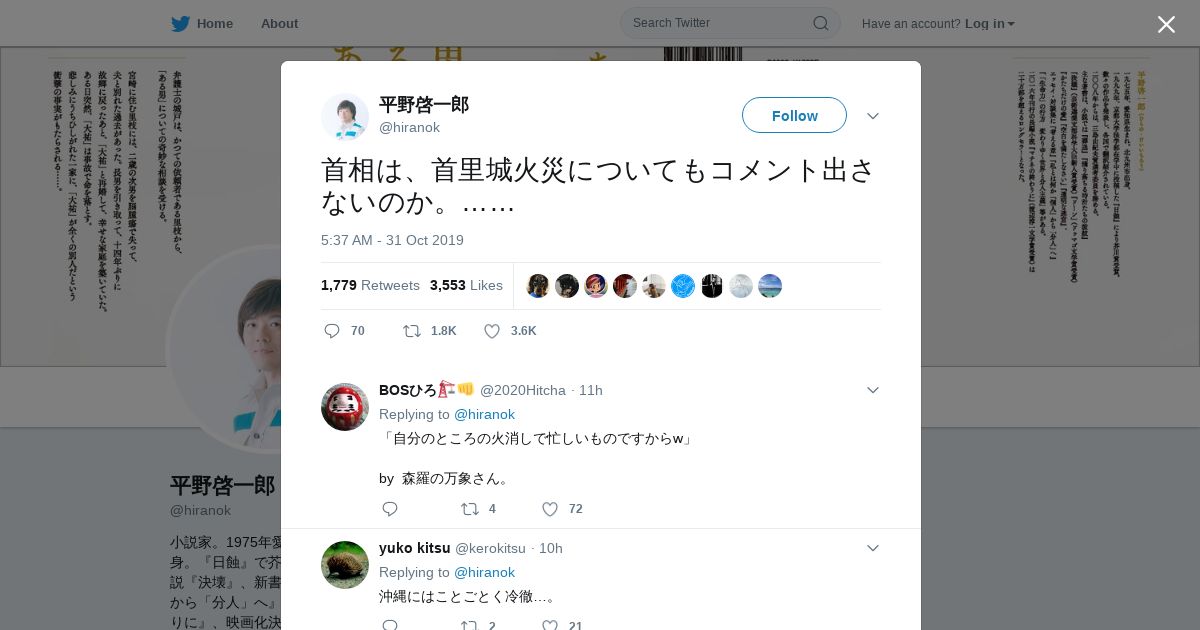Image resolution: width=1200 pixels, height=630 pixels.
Task: Reply to the main tweet via speech bubble icon
Action: tap(332, 331)
